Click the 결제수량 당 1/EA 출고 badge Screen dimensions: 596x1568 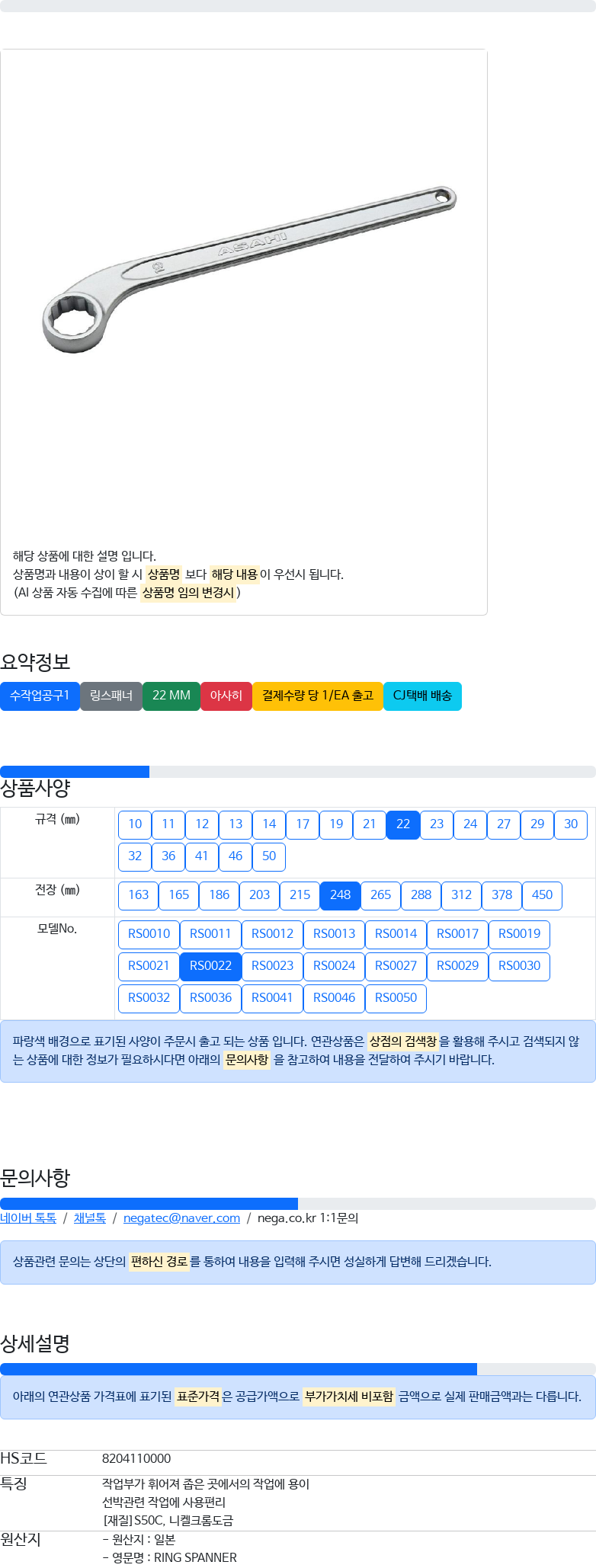pyautogui.click(x=318, y=696)
